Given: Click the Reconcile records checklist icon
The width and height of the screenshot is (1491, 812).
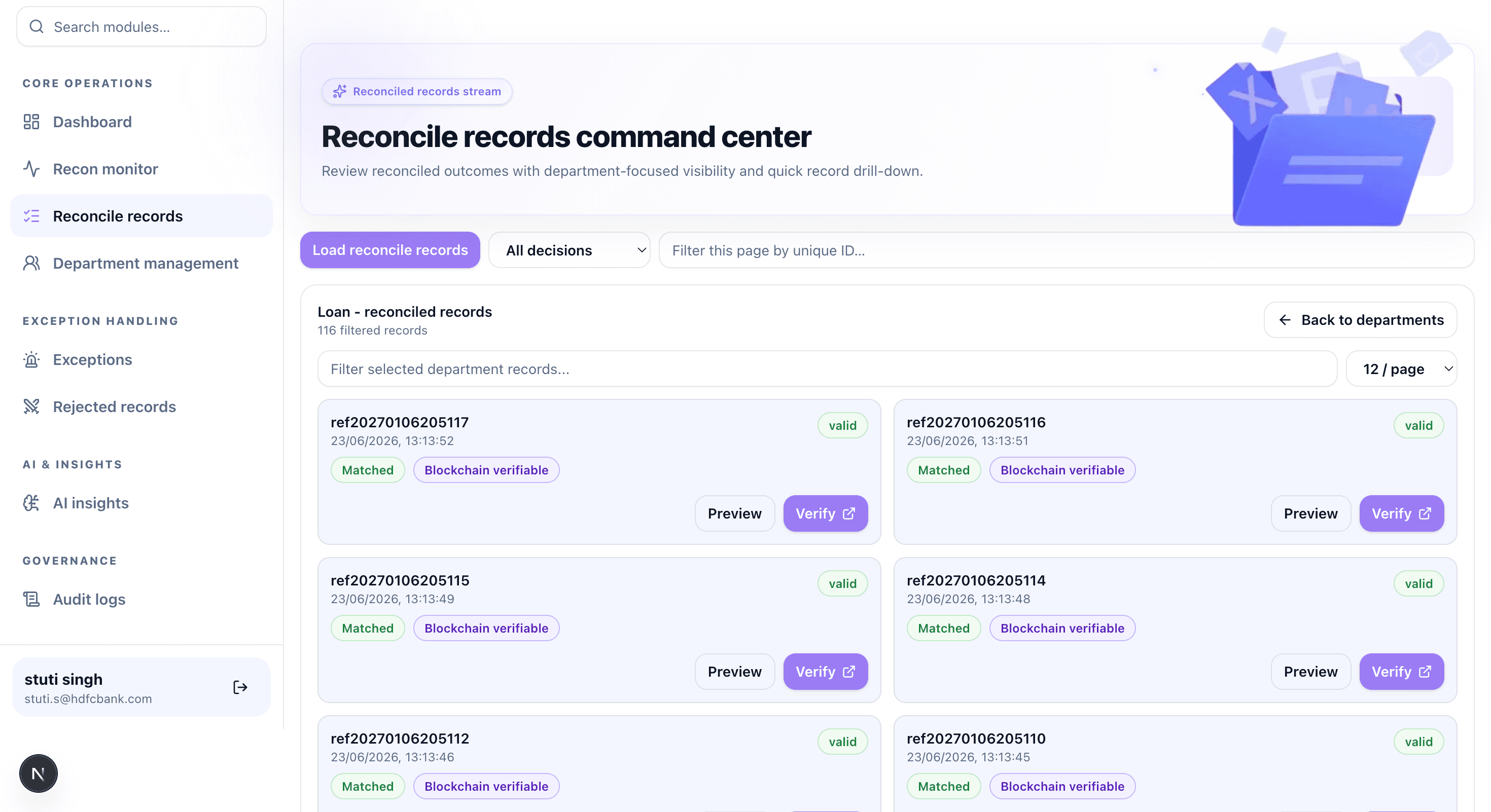Looking at the screenshot, I should (x=31, y=216).
